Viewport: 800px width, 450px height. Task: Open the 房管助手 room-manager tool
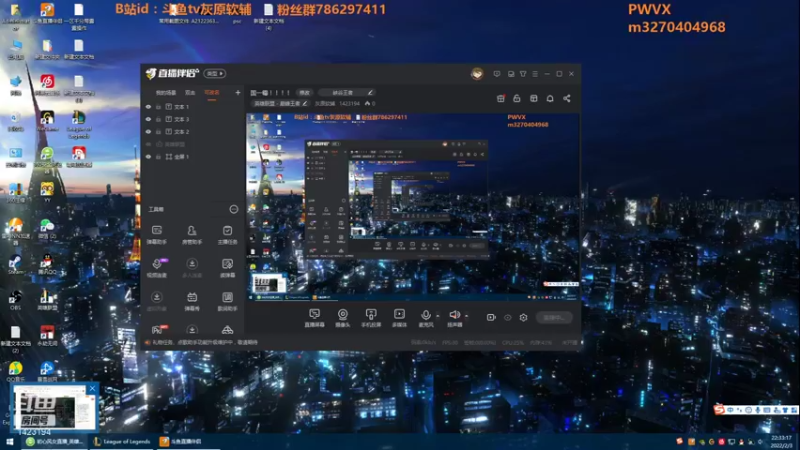pyautogui.click(x=192, y=235)
